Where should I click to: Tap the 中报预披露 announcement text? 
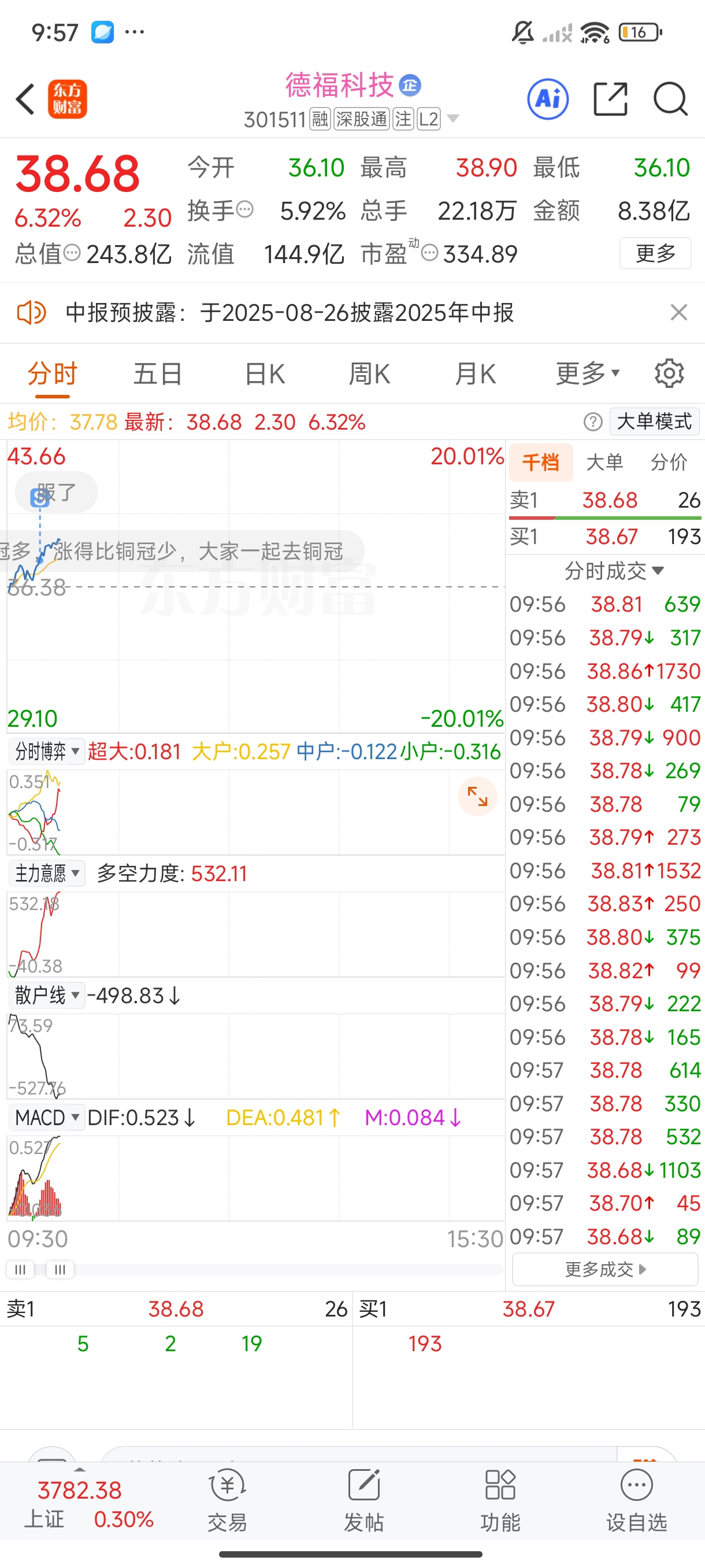pos(290,313)
